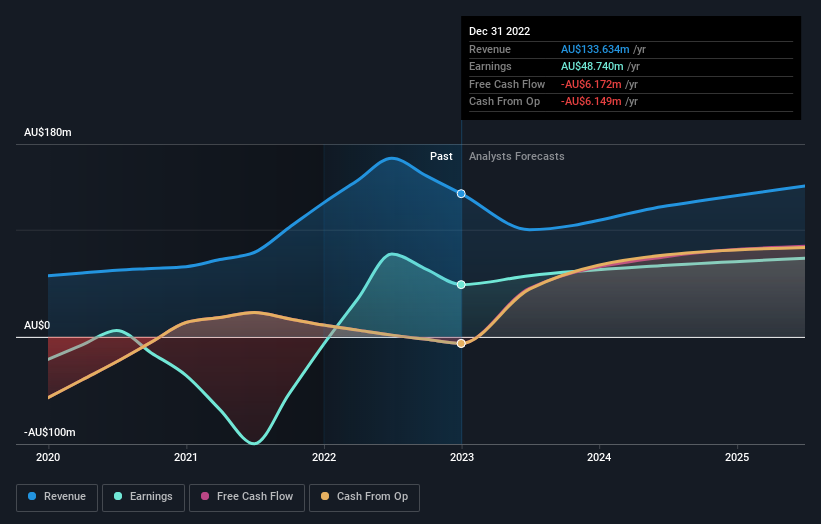
Task: Click the orange Cash From Op legend dot
Action: tap(325, 496)
